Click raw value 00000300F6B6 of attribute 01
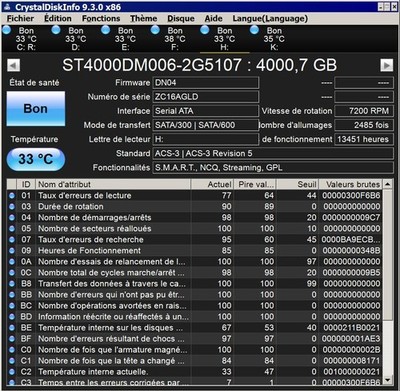The image size is (400, 391). 351,196
